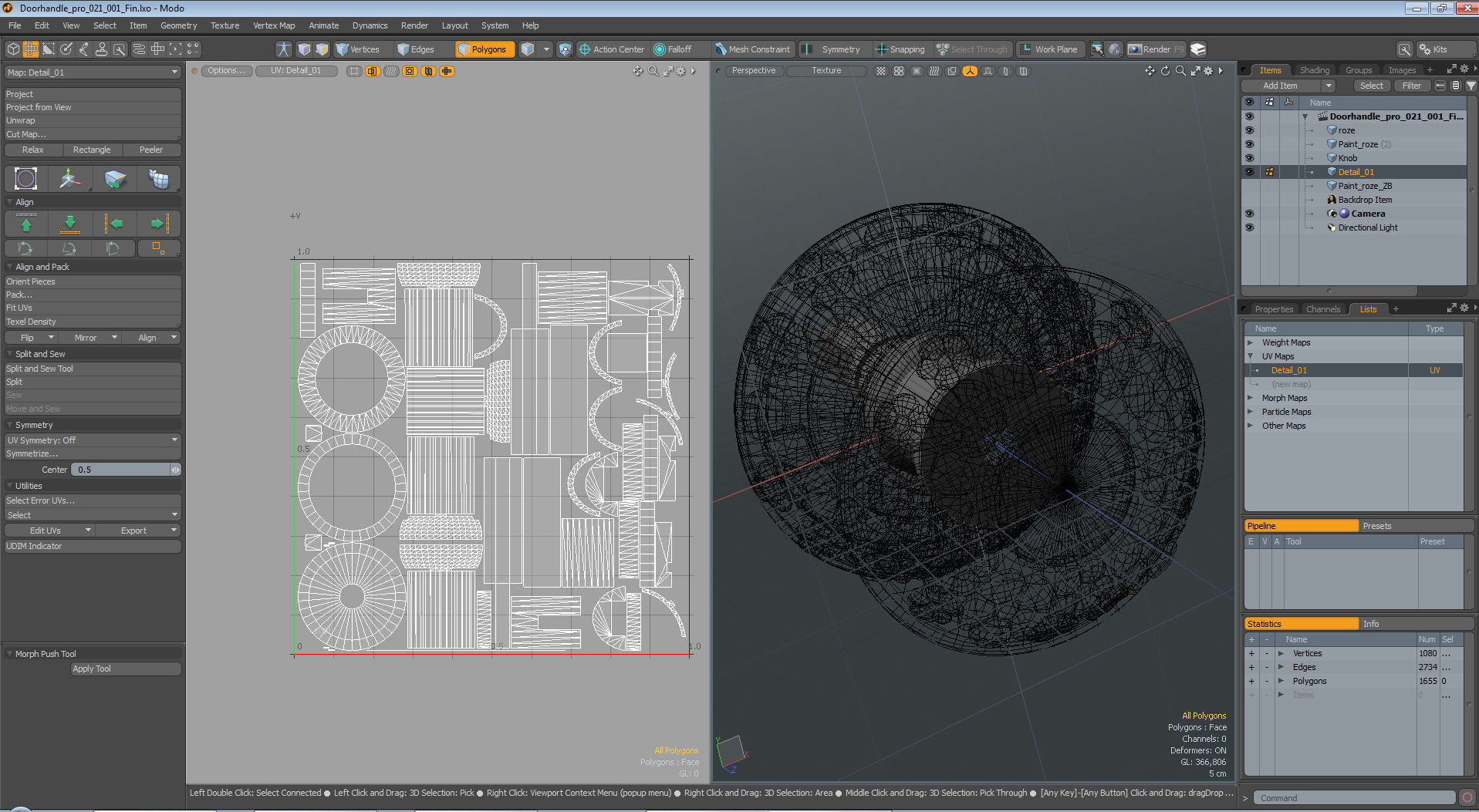Click the gear settings icon in UV viewport
This screenshot has height=812, width=1479.
pos(680,71)
